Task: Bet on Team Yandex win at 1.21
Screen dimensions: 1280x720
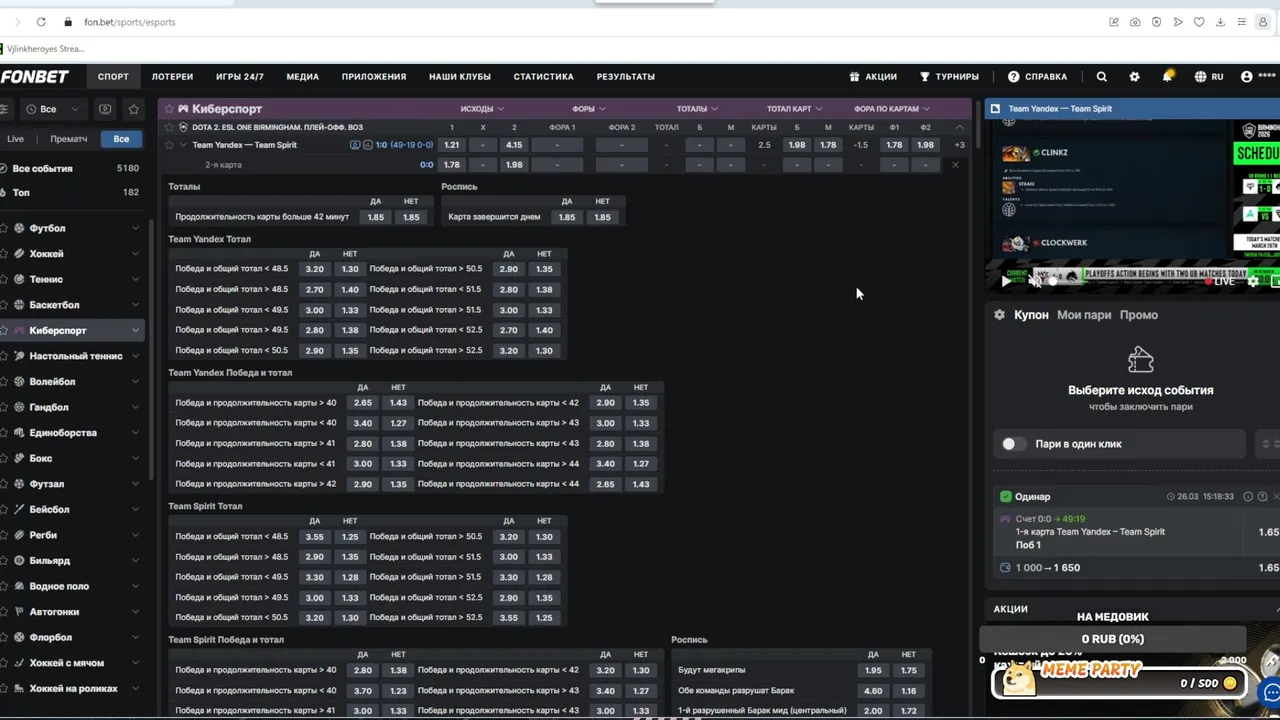Action: point(452,145)
